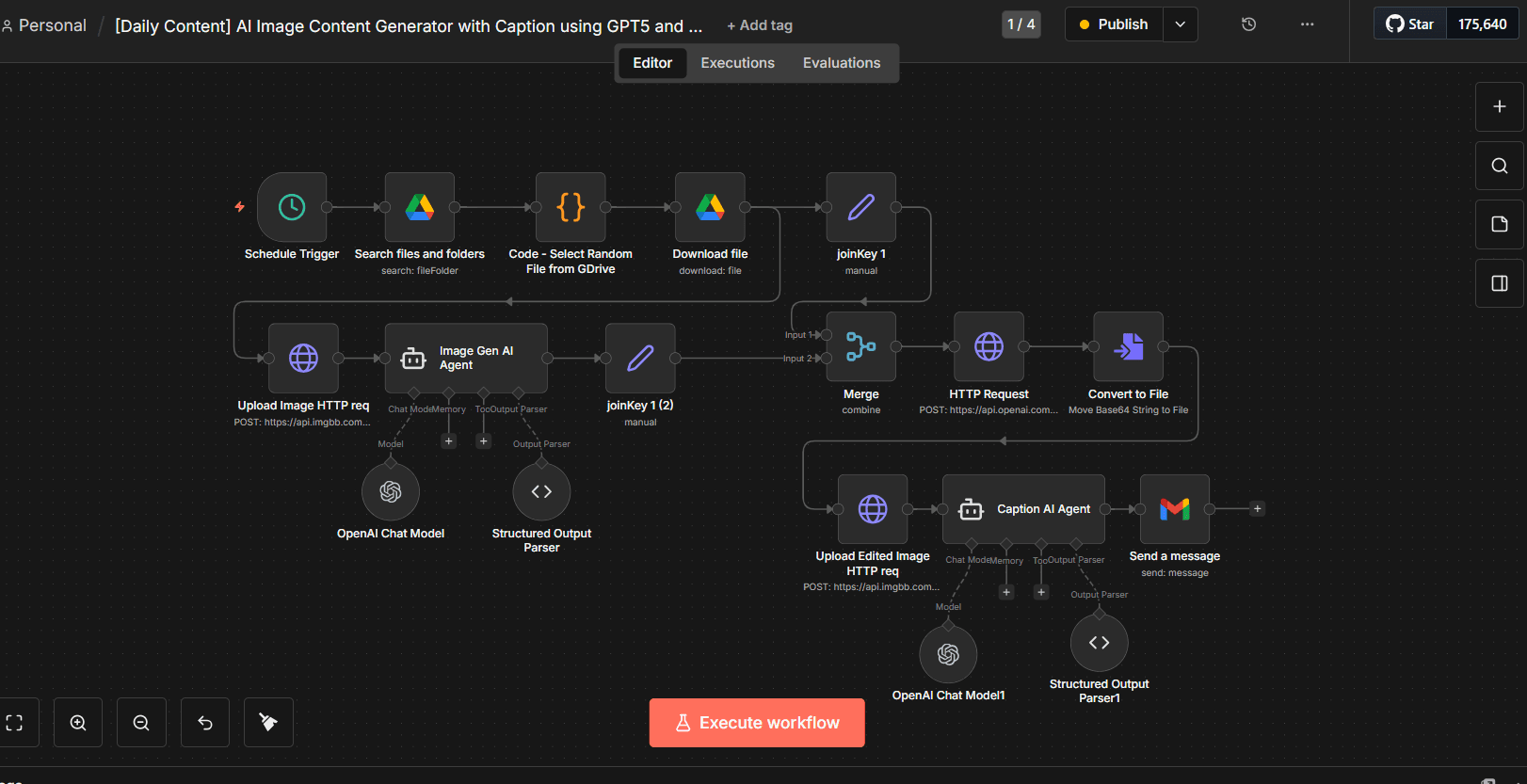Fit workflow to view button

point(15,723)
